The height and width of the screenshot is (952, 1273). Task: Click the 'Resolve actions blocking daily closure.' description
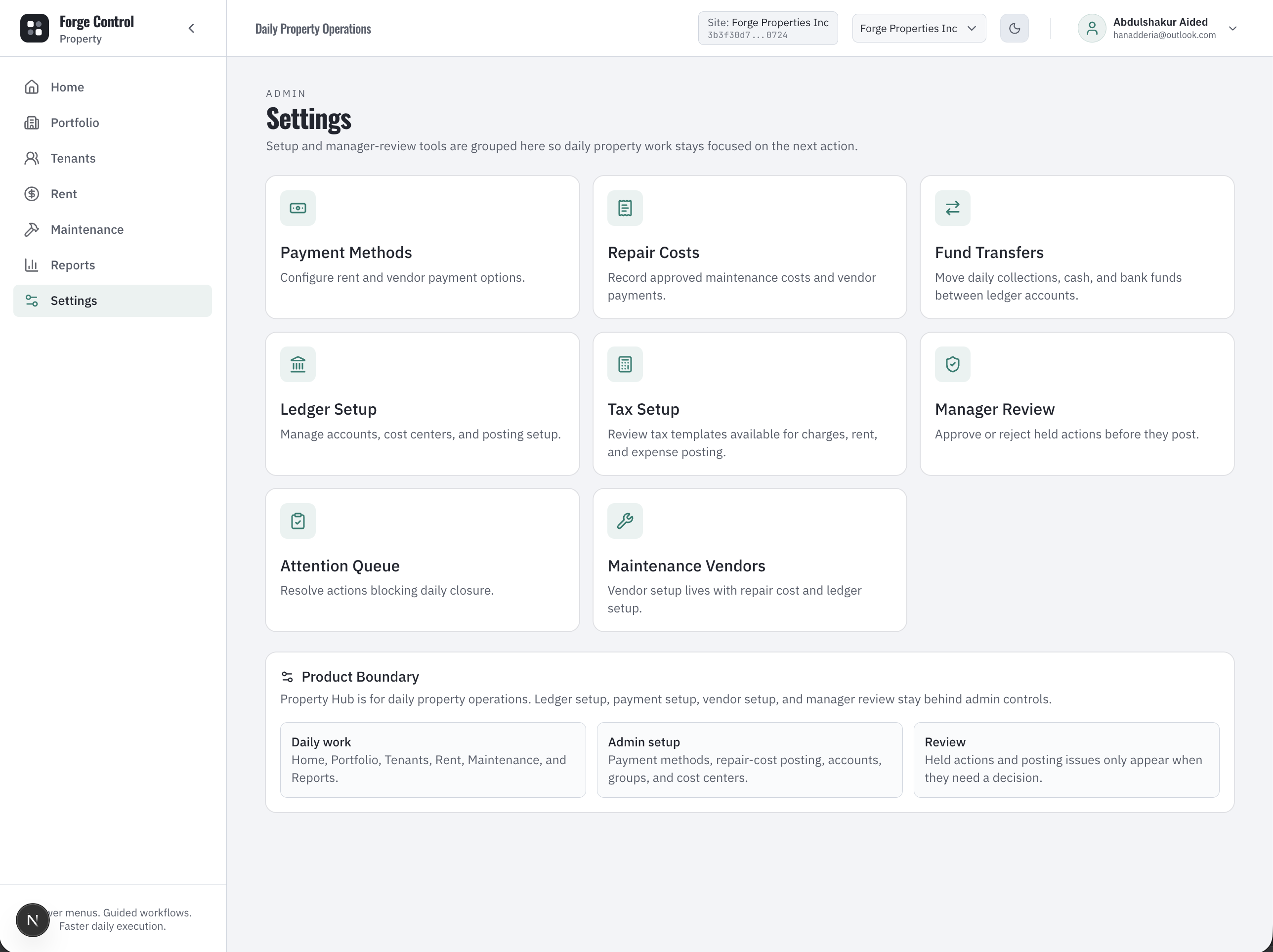pyautogui.click(x=387, y=591)
